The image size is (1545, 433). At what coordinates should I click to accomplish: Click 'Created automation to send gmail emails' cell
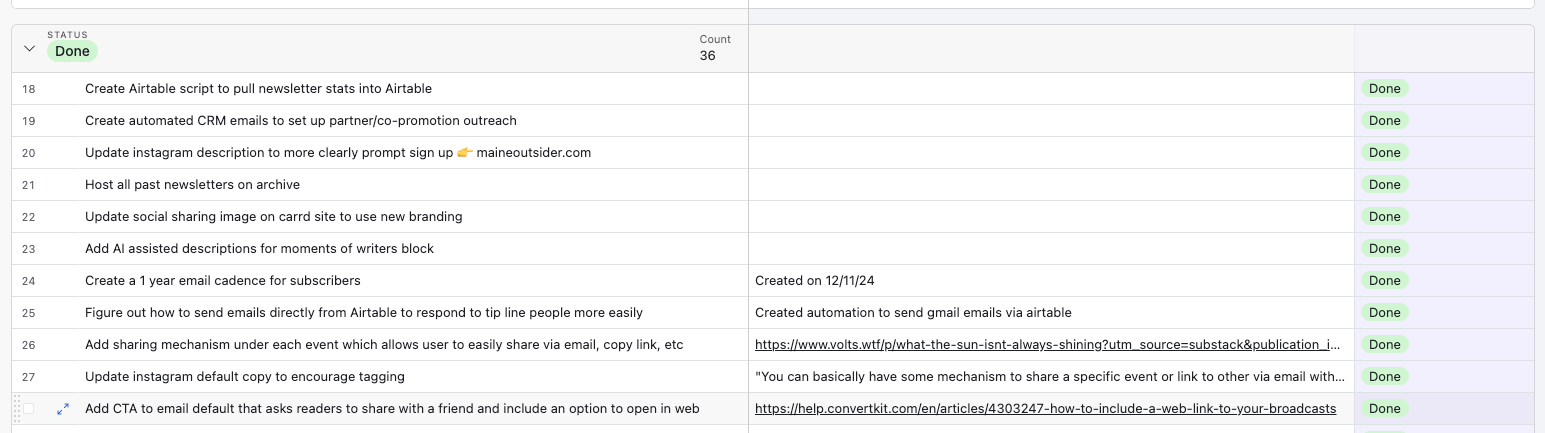click(1051, 313)
